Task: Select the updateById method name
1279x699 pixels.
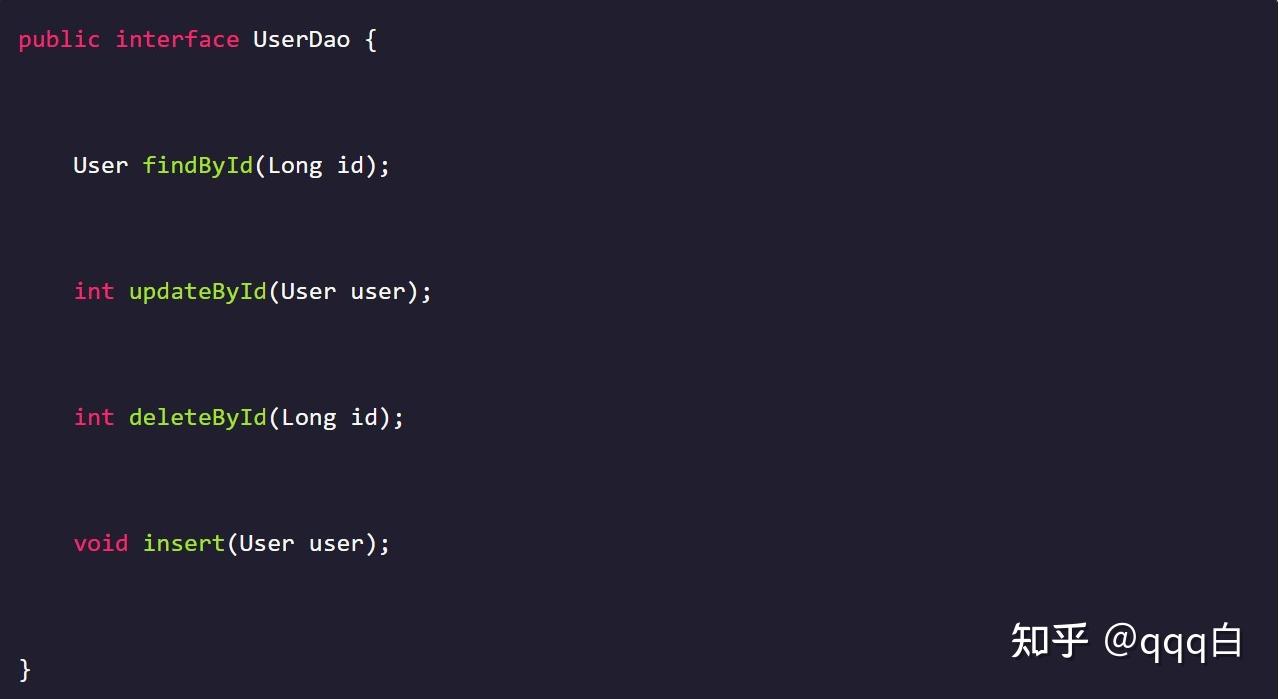Action: tap(198, 291)
